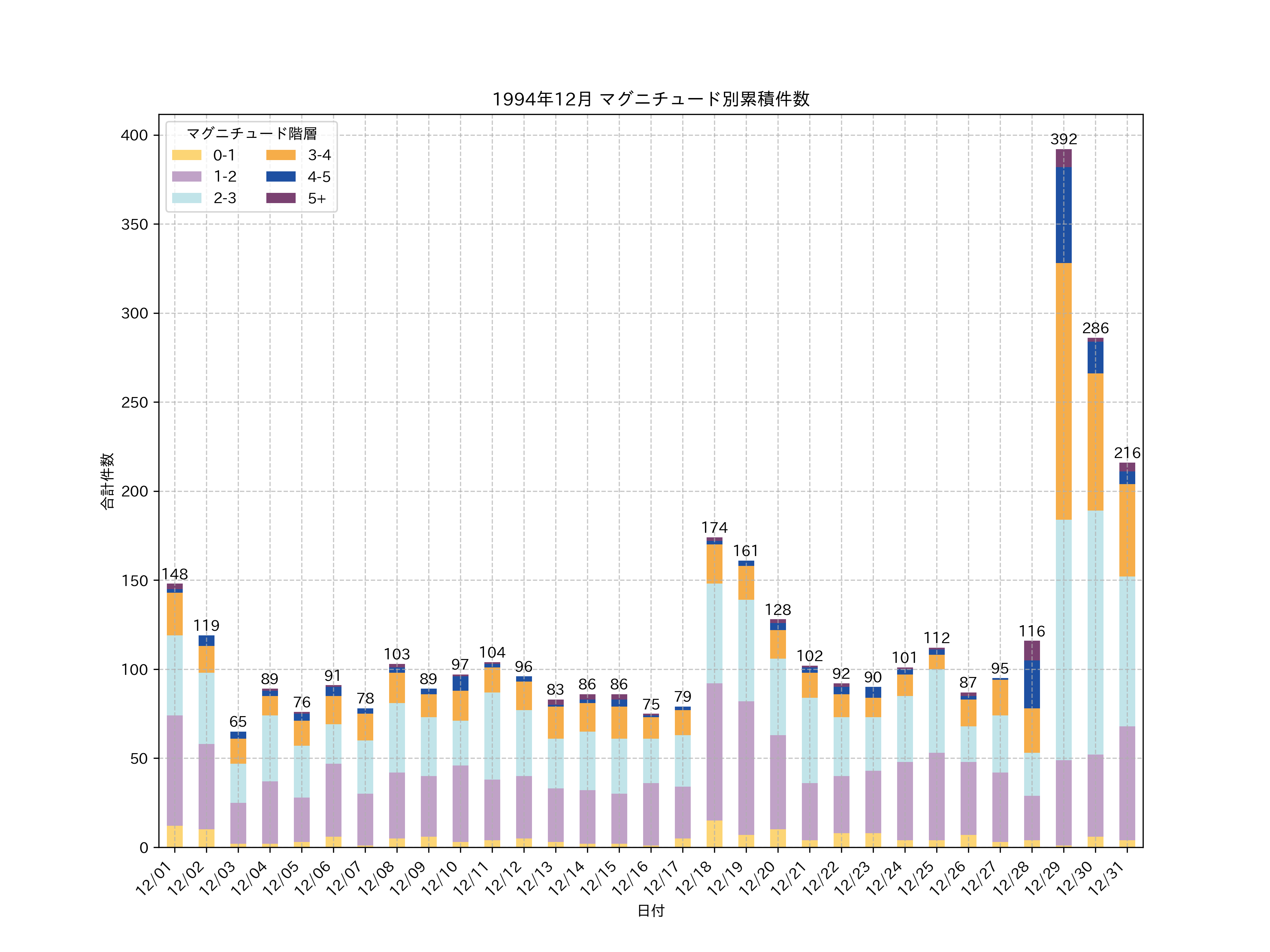This screenshot has width=1270, height=952.
Task: Click the 400 y-axis tick label
Action: pyautogui.click(x=134, y=135)
